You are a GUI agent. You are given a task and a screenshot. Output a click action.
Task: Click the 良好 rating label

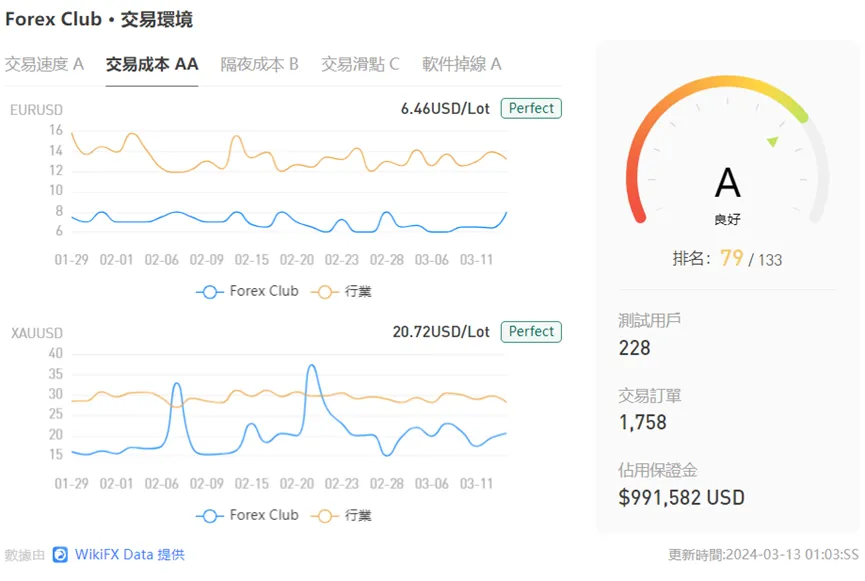(x=727, y=220)
